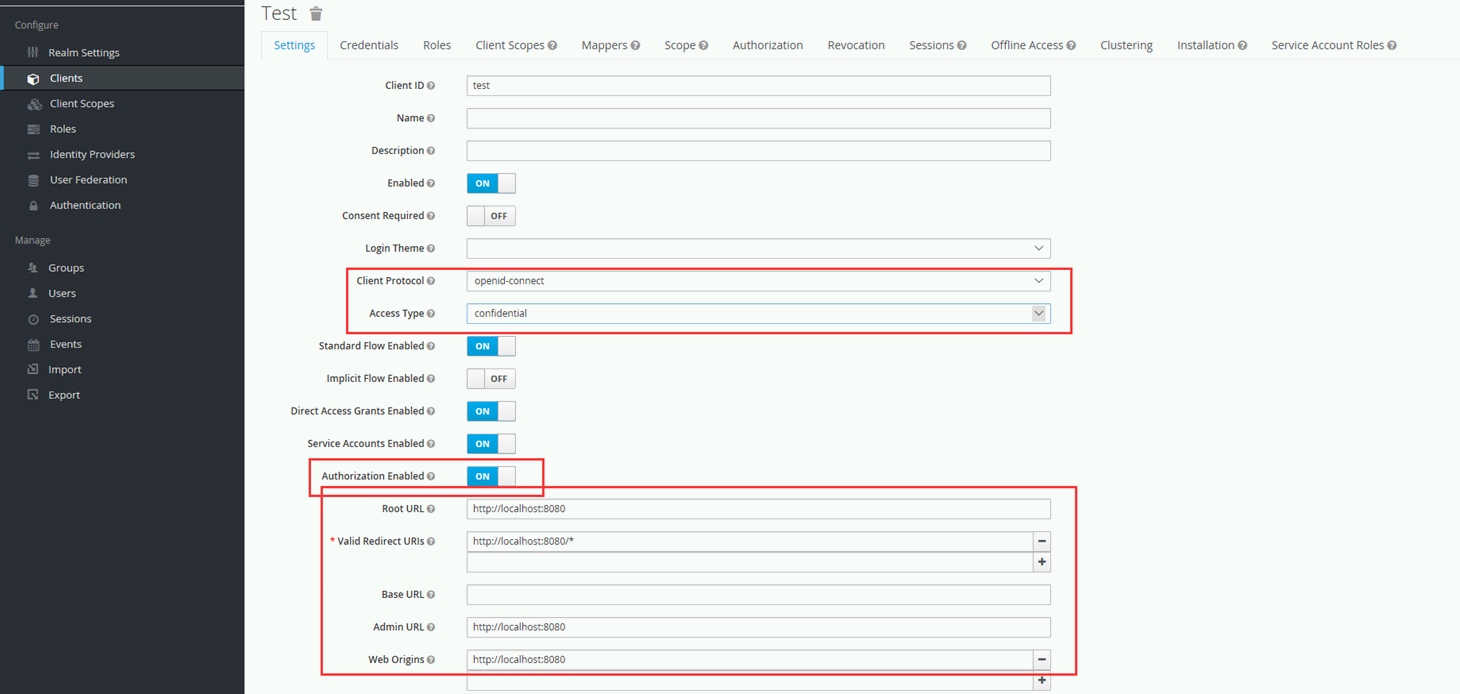Toggle Direct Access Grants Enabled switch
1460x694 pixels.
pyautogui.click(x=491, y=411)
